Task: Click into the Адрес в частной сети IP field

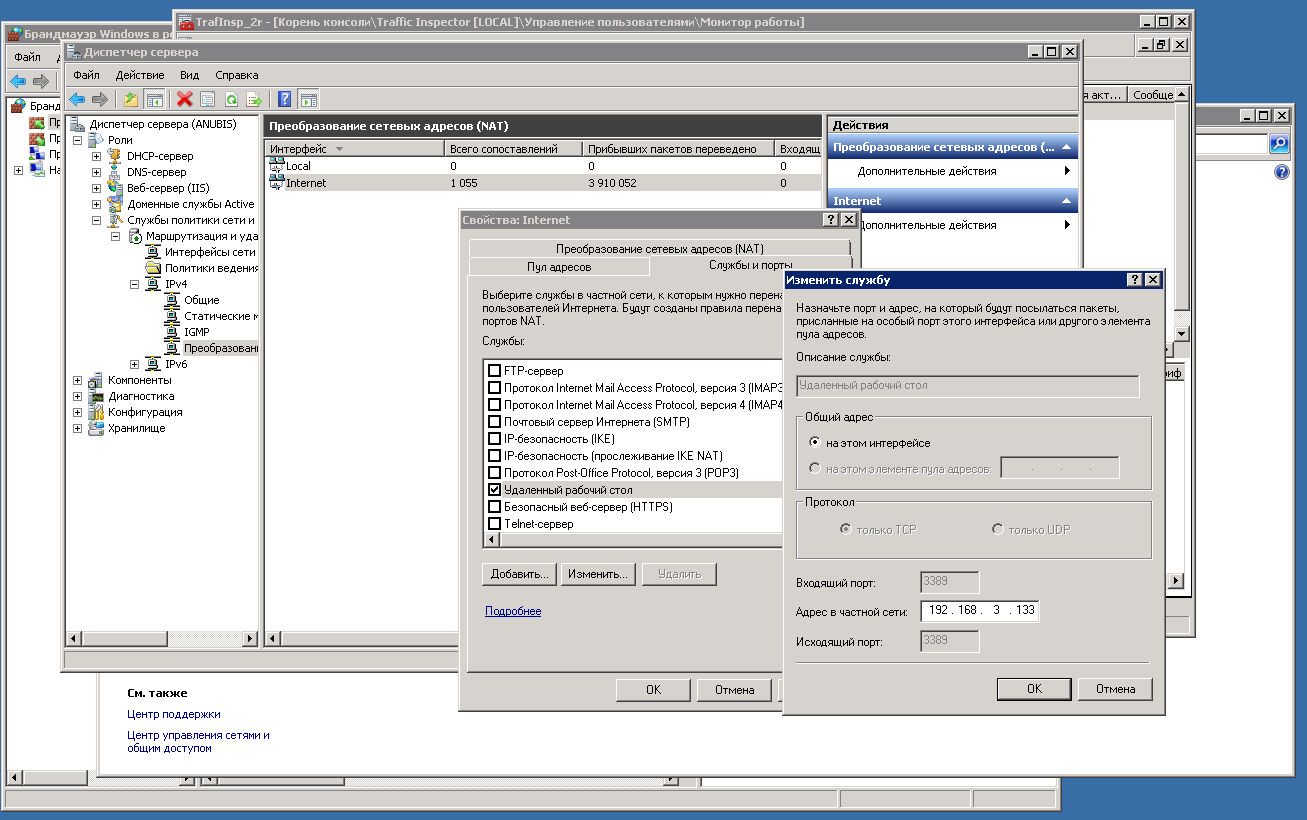Action: point(979,610)
